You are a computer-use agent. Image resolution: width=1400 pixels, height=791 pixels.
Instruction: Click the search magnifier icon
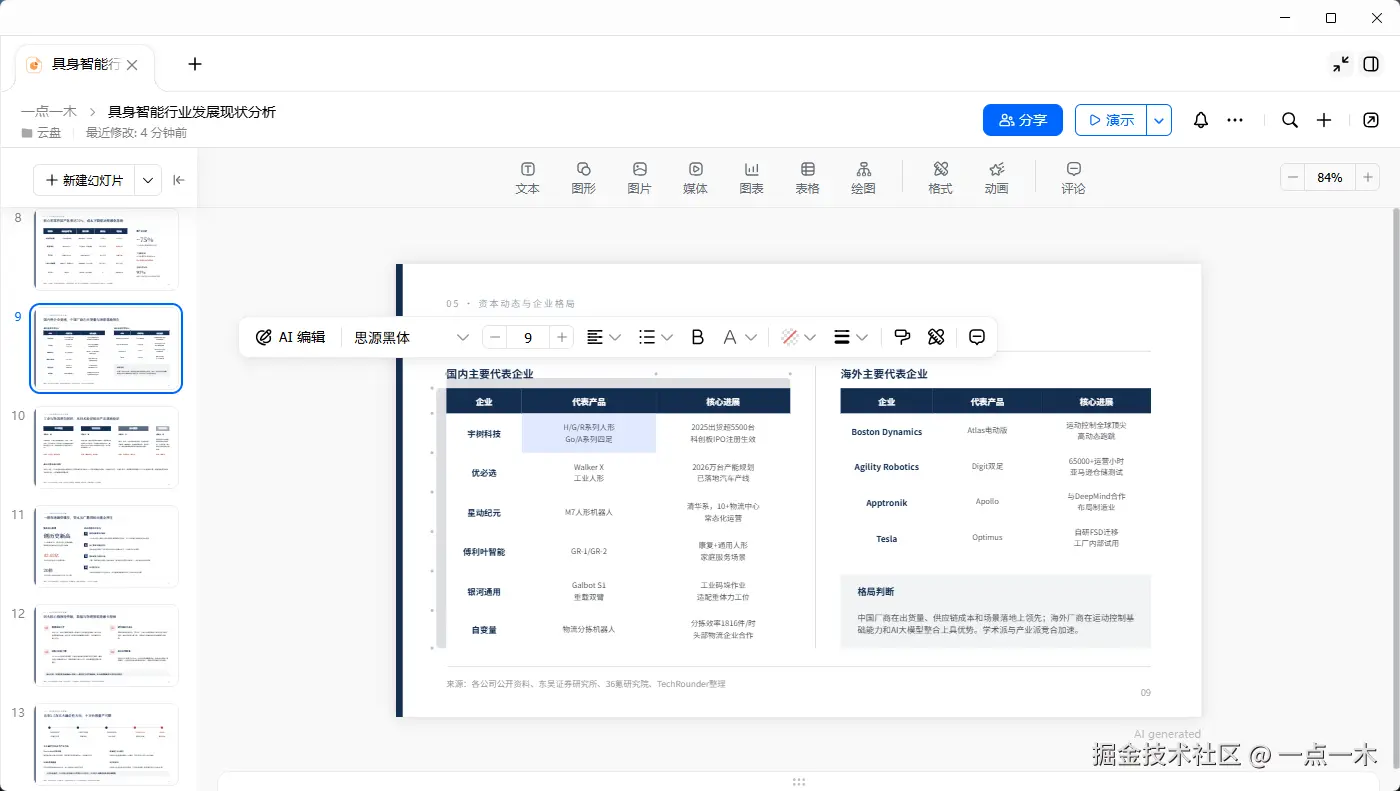point(1290,120)
